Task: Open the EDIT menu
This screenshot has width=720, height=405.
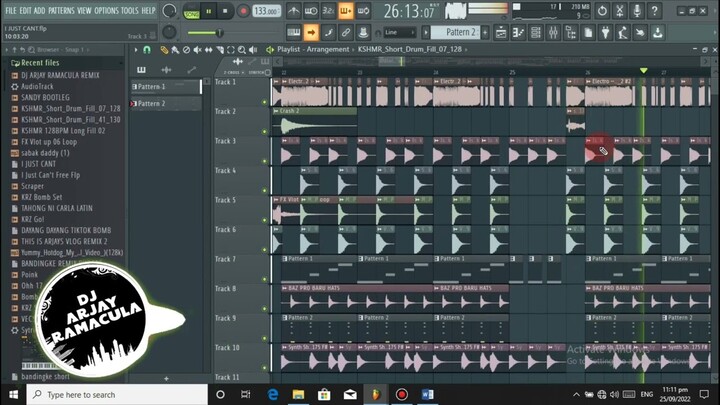Action: [25, 10]
